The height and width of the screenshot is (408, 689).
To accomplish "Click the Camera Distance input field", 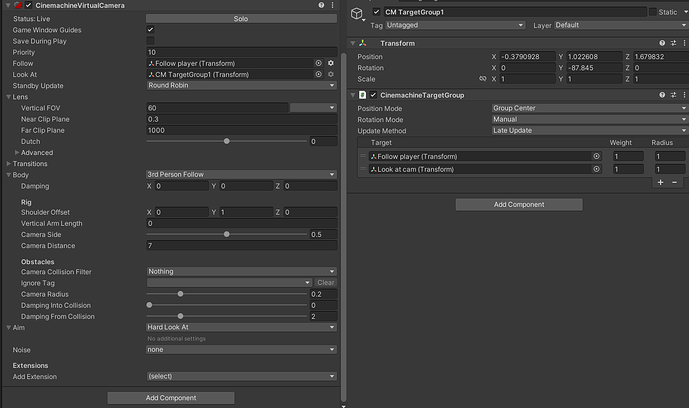I will pyautogui.click(x=240, y=245).
